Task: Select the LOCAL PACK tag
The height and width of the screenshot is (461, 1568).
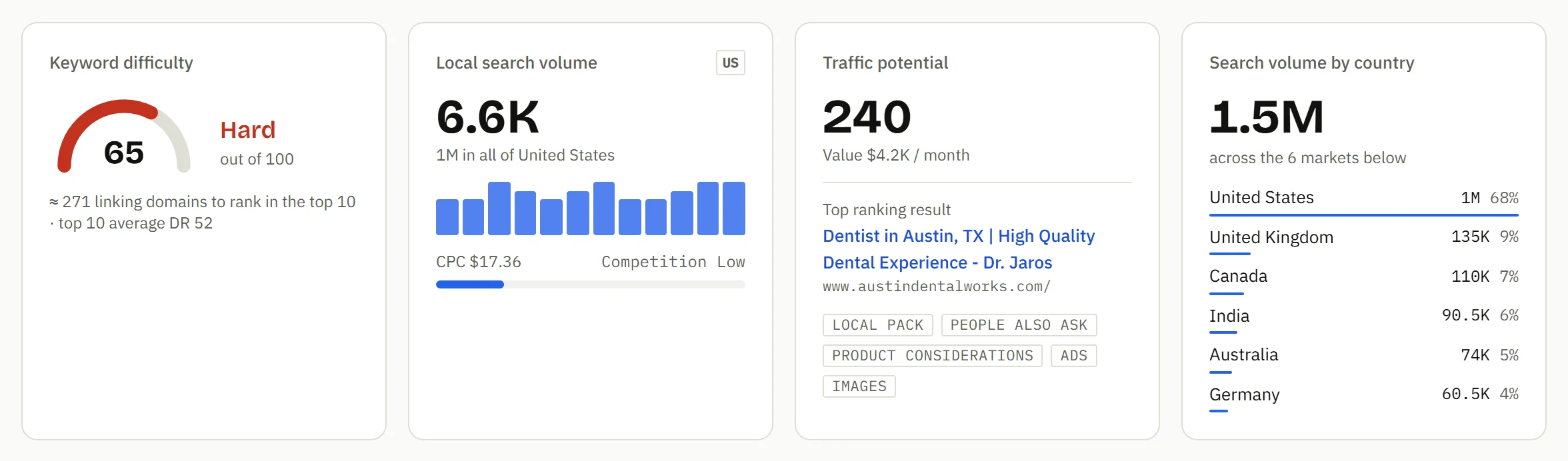Action: click(x=877, y=325)
